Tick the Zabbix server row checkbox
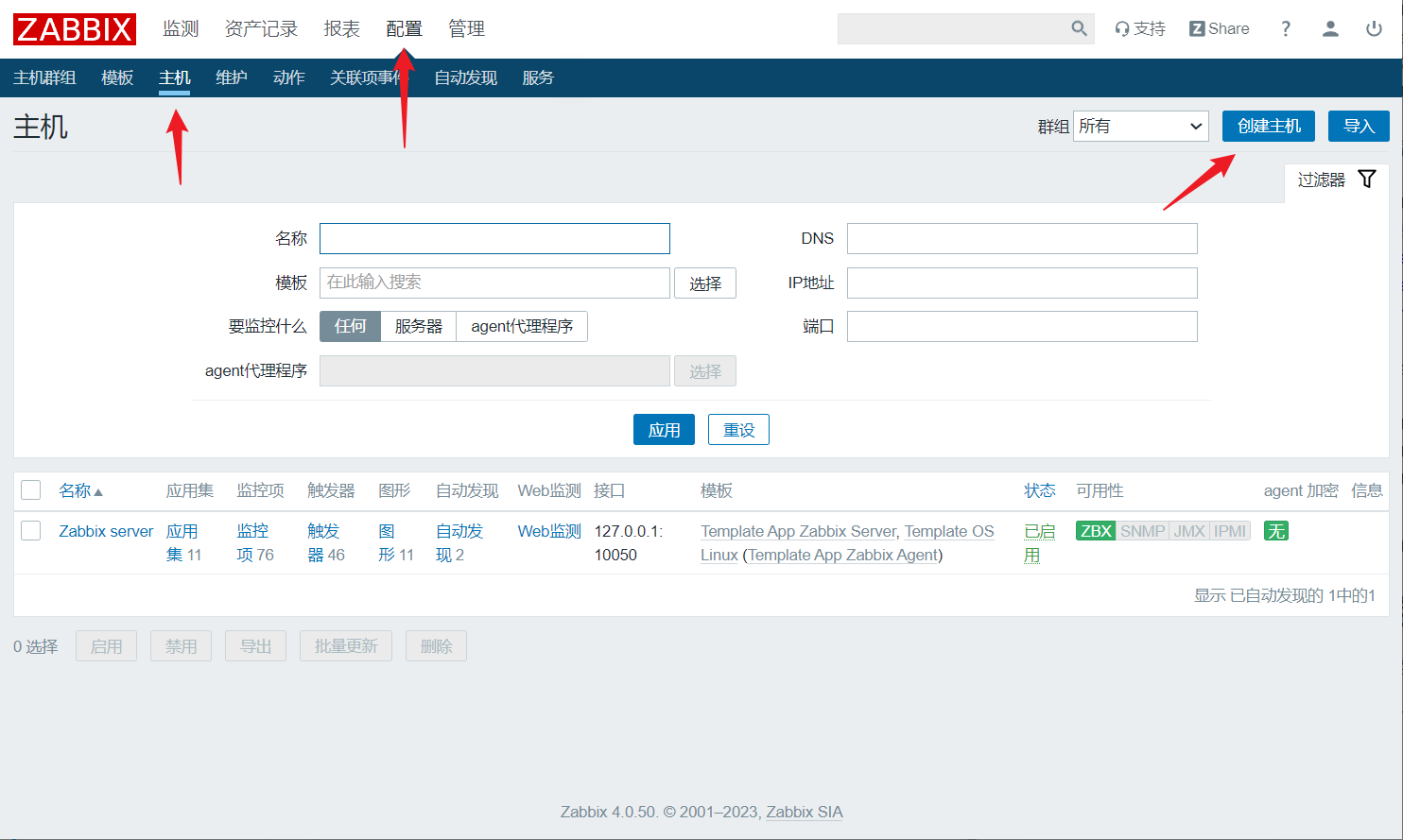The image size is (1403, 840). (x=31, y=530)
